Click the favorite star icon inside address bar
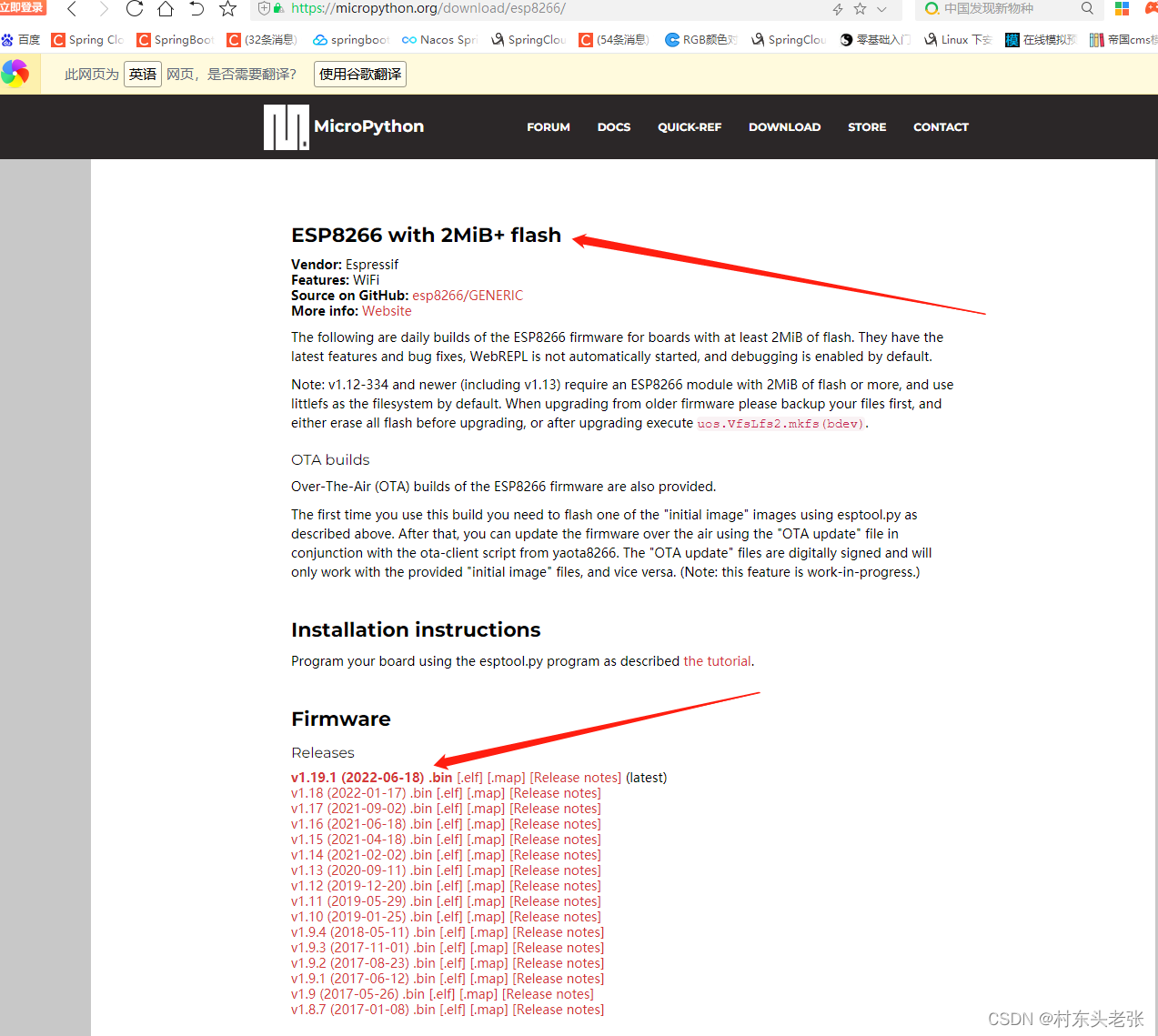Image resolution: width=1158 pixels, height=1036 pixels. click(860, 9)
